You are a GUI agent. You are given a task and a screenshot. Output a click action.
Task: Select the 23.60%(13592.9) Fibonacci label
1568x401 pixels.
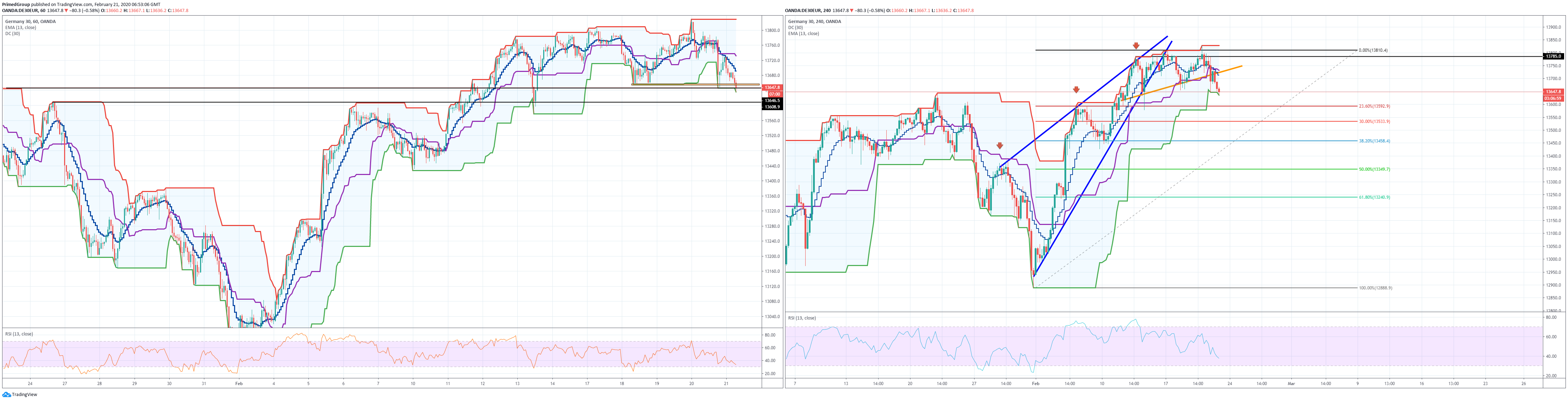click(1374, 106)
